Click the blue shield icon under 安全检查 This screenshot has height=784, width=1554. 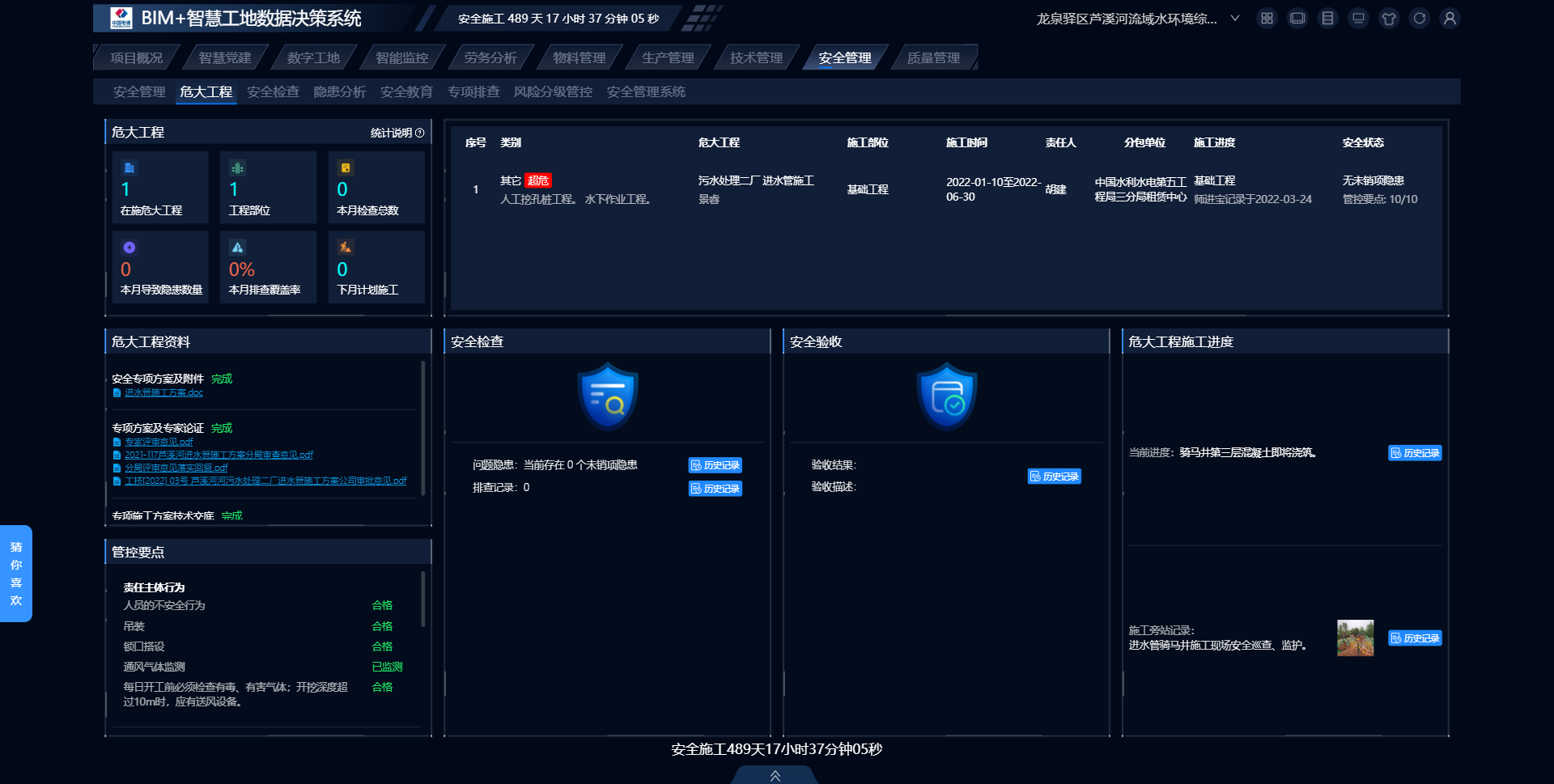tap(608, 396)
